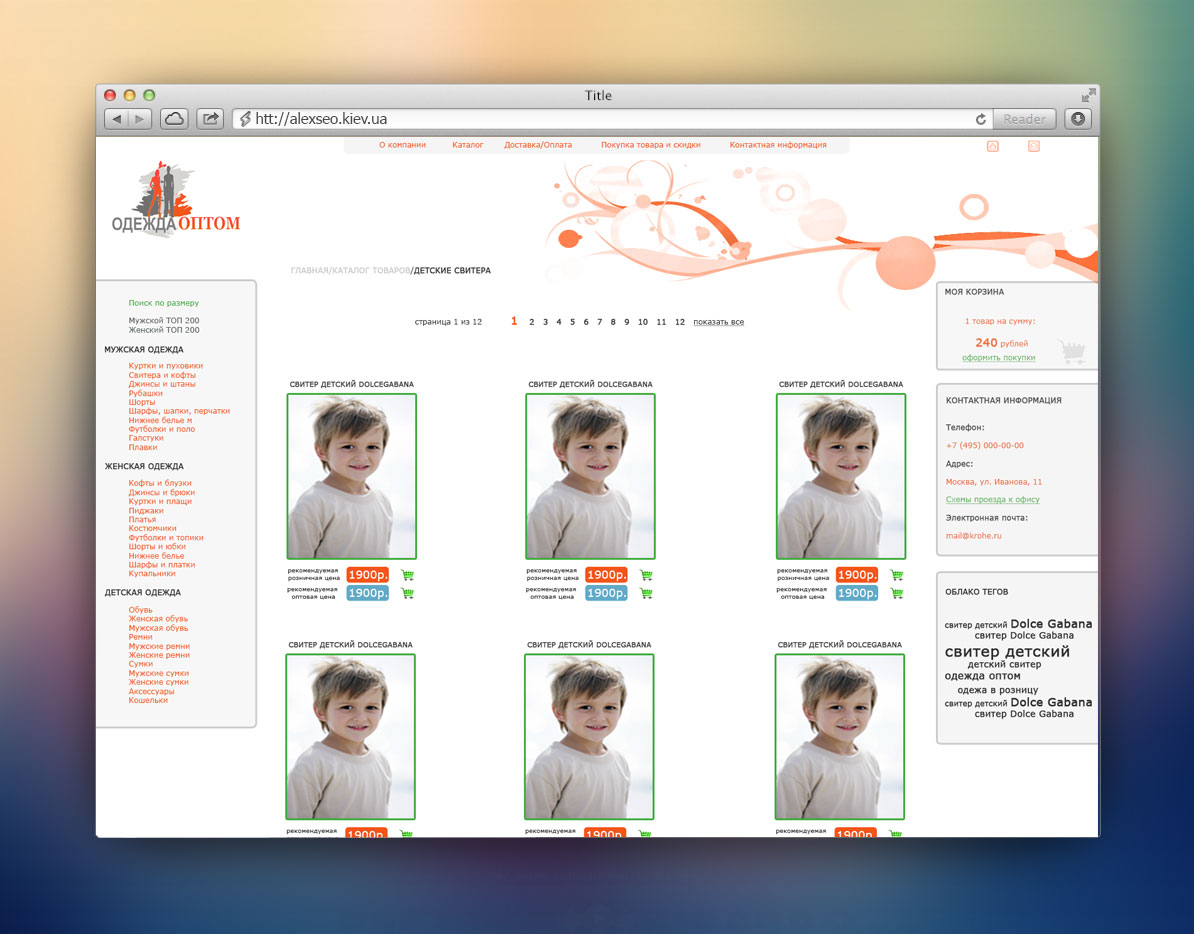
Task: Click tag одежа в розницу
Action: point(998,690)
